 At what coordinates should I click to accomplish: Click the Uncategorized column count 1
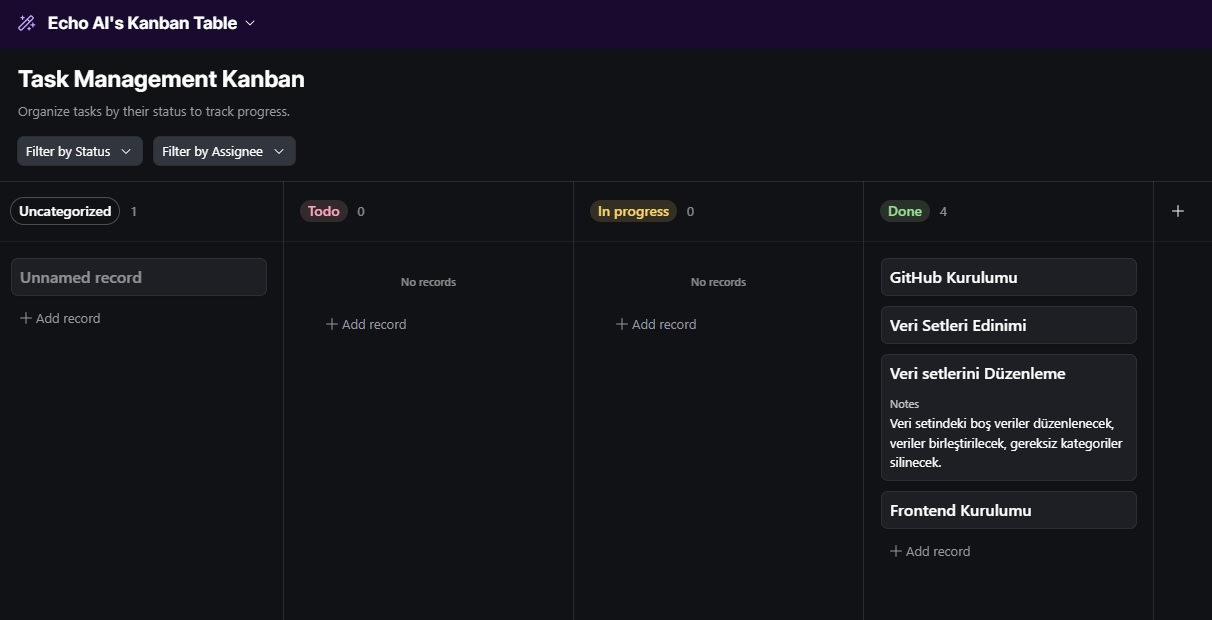pos(134,211)
